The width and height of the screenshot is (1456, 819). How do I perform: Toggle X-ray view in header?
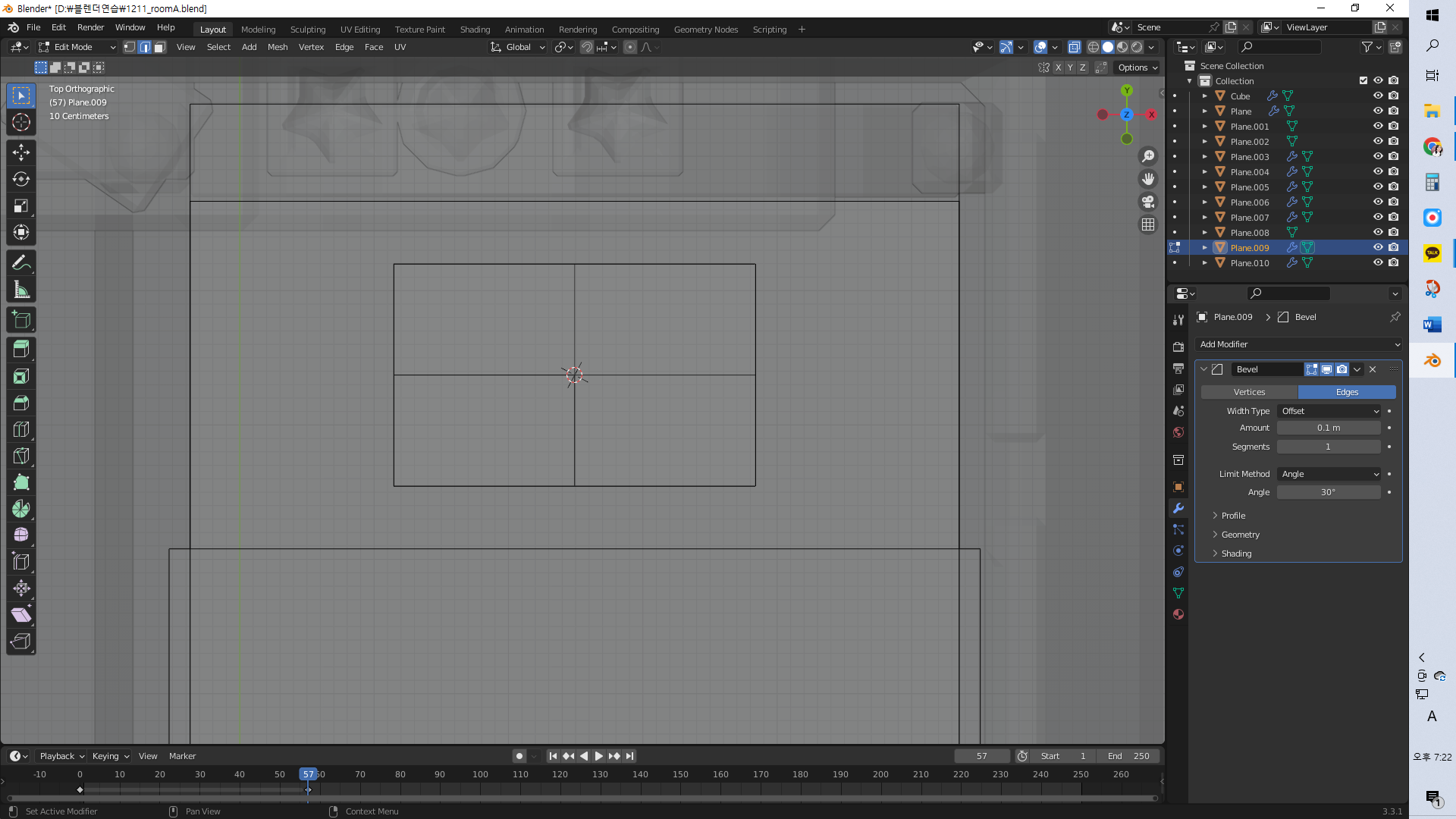click(1074, 47)
